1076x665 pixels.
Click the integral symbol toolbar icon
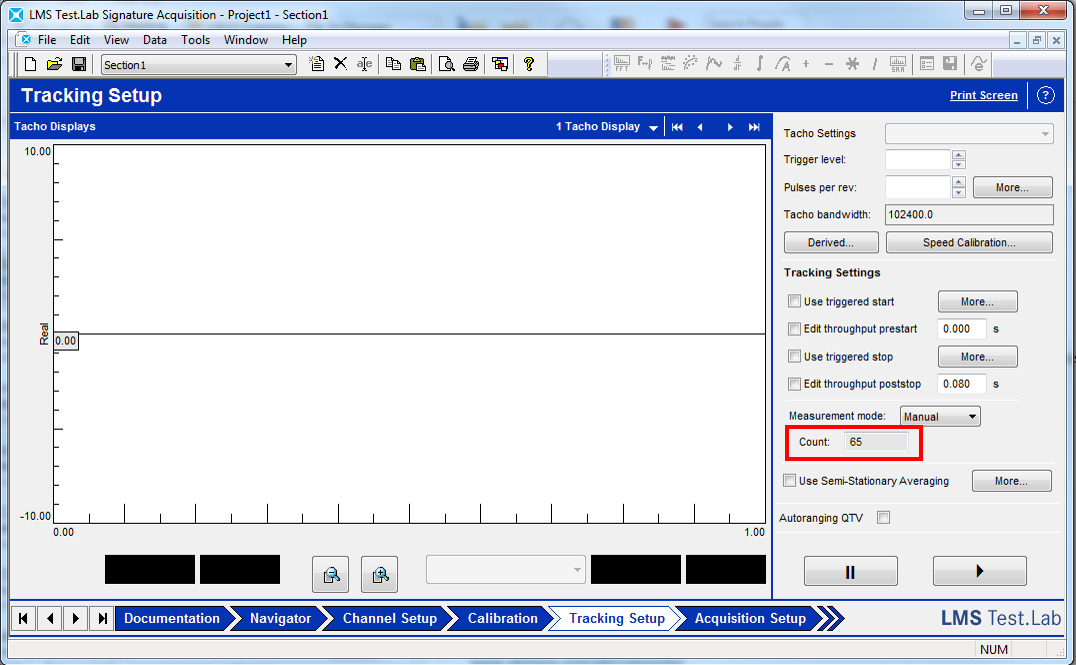pyautogui.click(x=760, y=64)
